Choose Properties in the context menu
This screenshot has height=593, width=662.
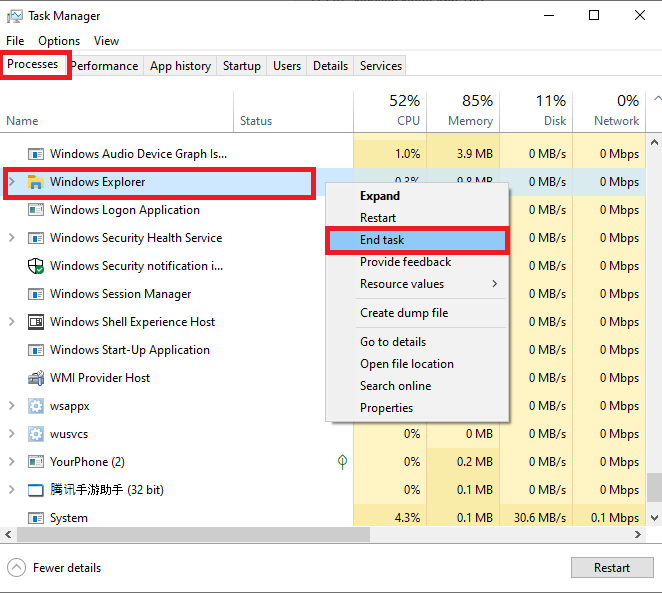click(x=417, y=408)
